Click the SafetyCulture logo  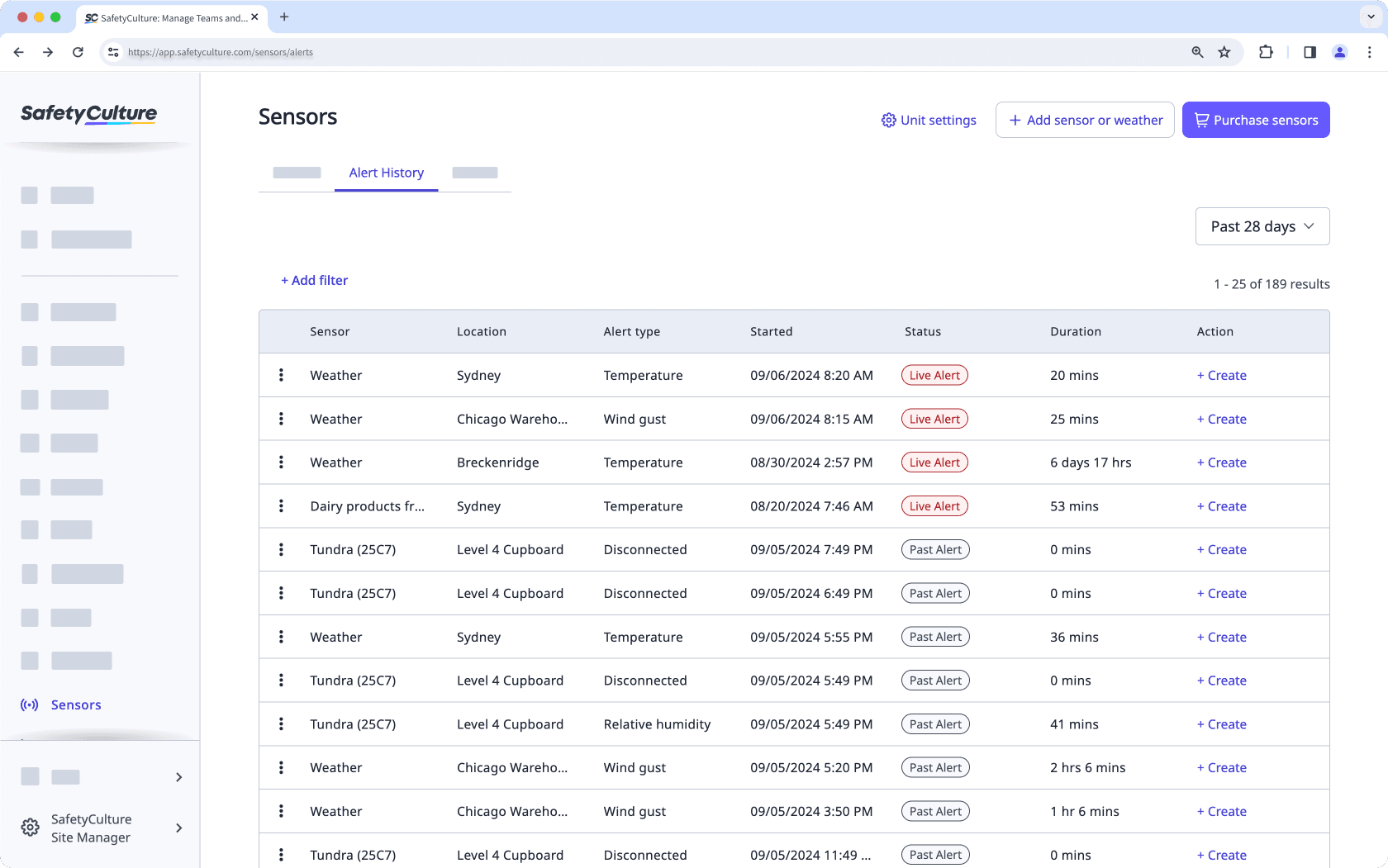pyautogui.click(x=88, y=114)
